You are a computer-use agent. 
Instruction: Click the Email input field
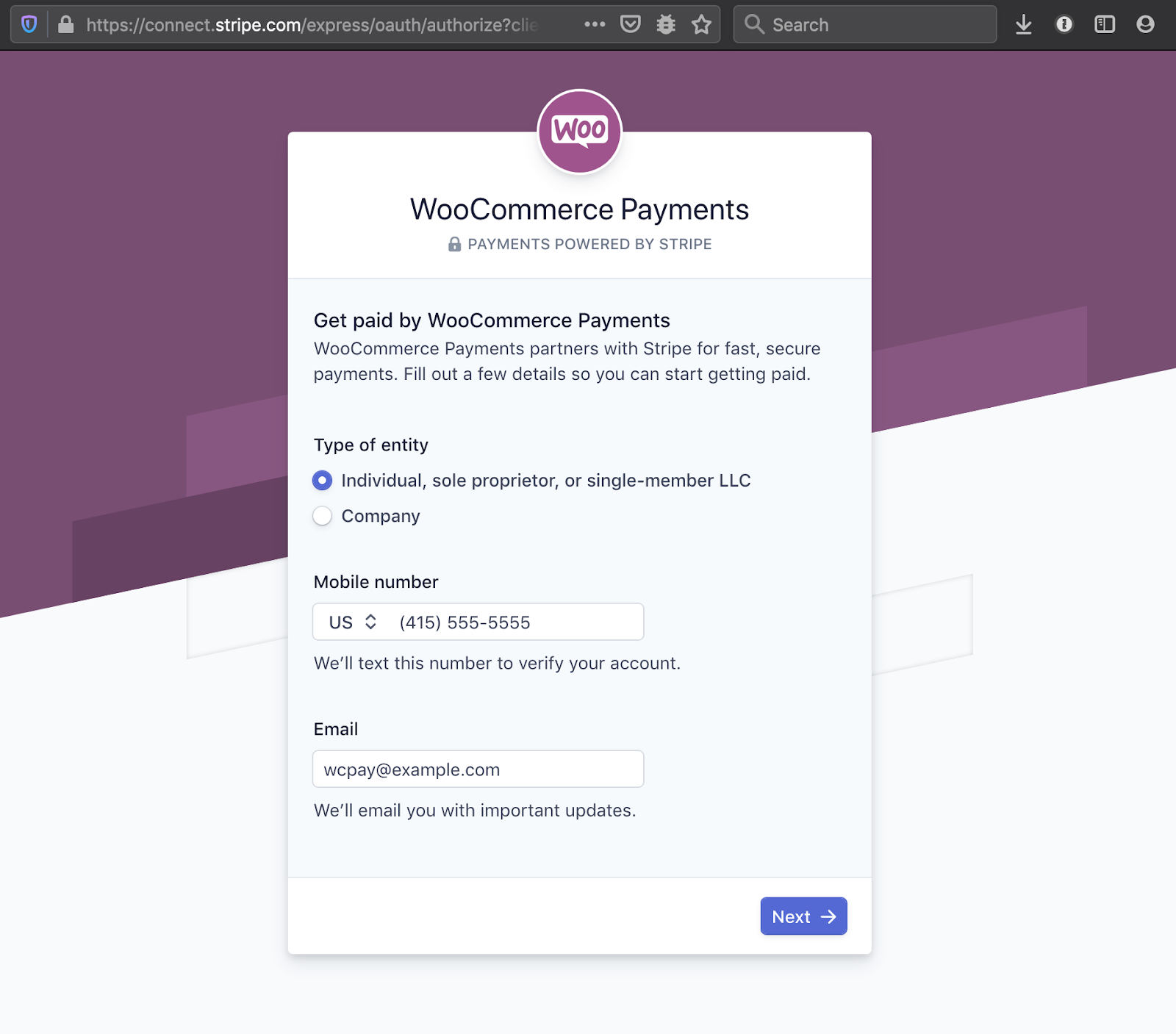478,769
